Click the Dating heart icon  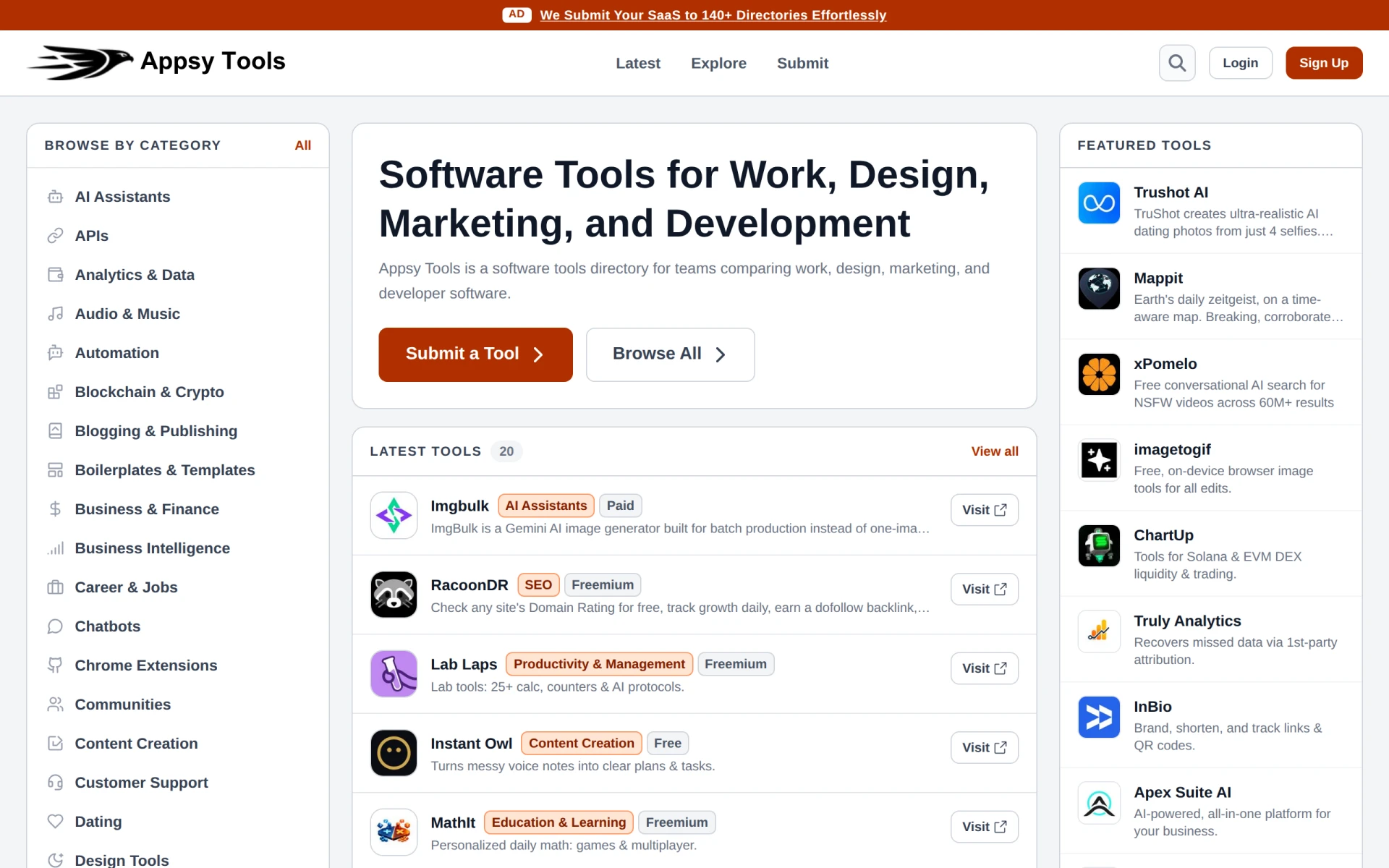[55, 822]
